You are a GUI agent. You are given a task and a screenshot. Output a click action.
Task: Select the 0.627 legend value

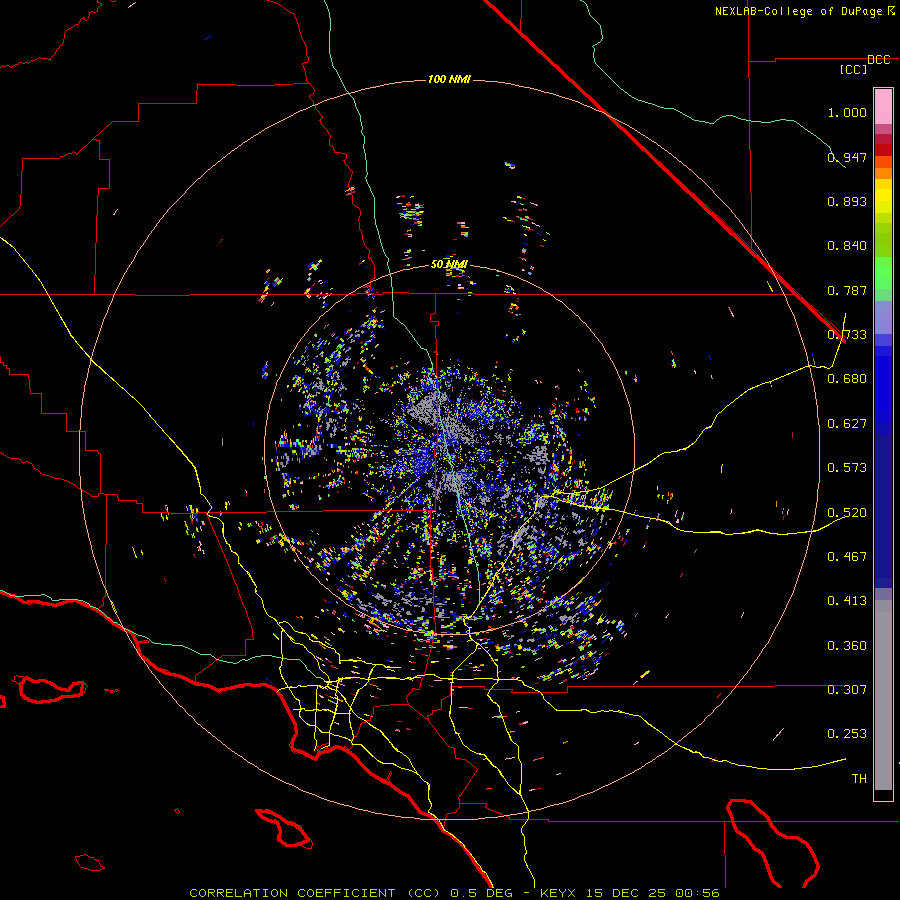[847, 424]
